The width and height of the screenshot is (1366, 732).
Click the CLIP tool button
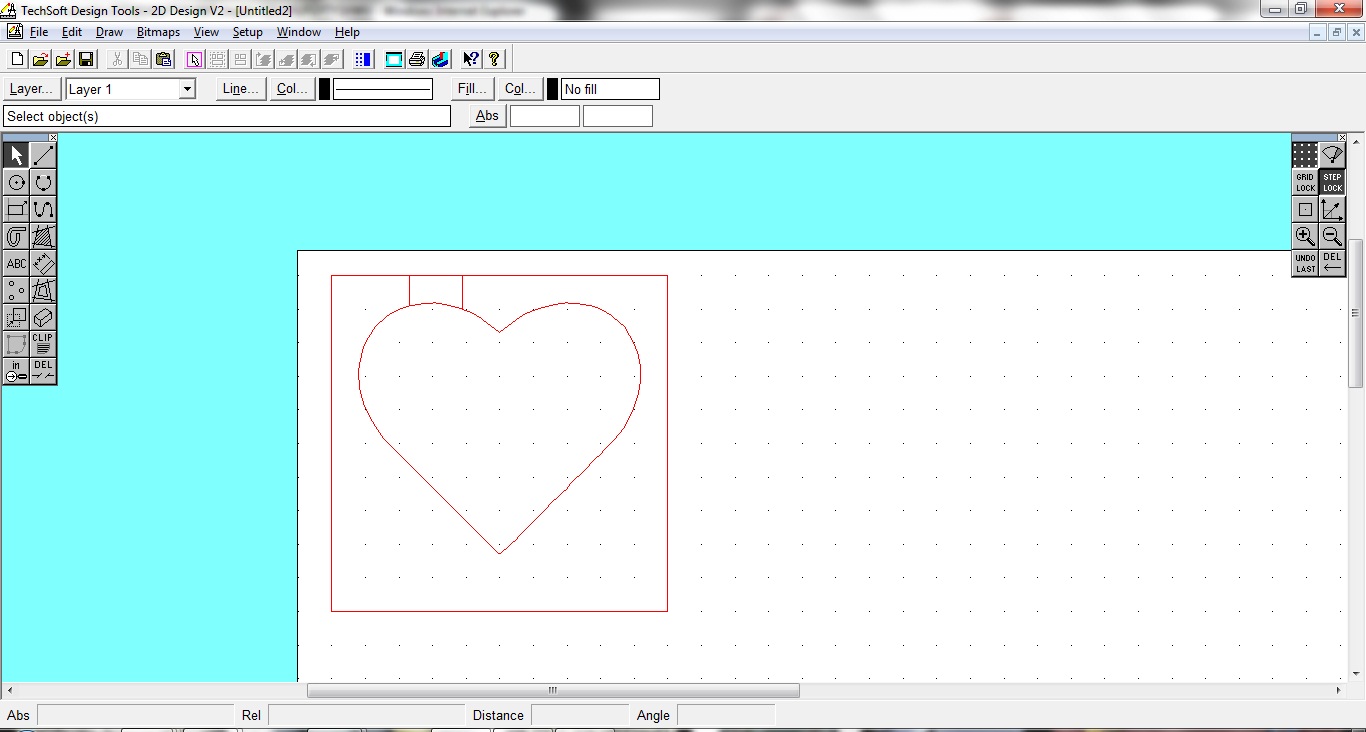point(43,344)
